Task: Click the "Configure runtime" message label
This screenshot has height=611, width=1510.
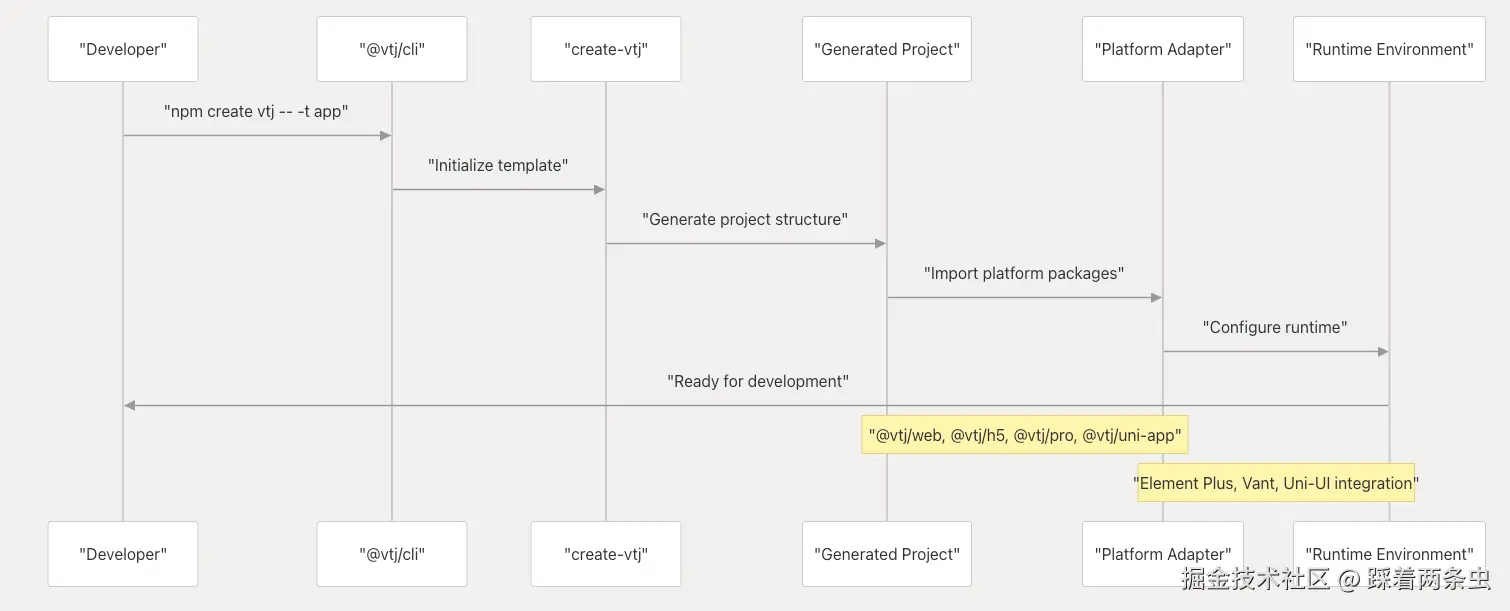Action: [x=1275, y=328]
